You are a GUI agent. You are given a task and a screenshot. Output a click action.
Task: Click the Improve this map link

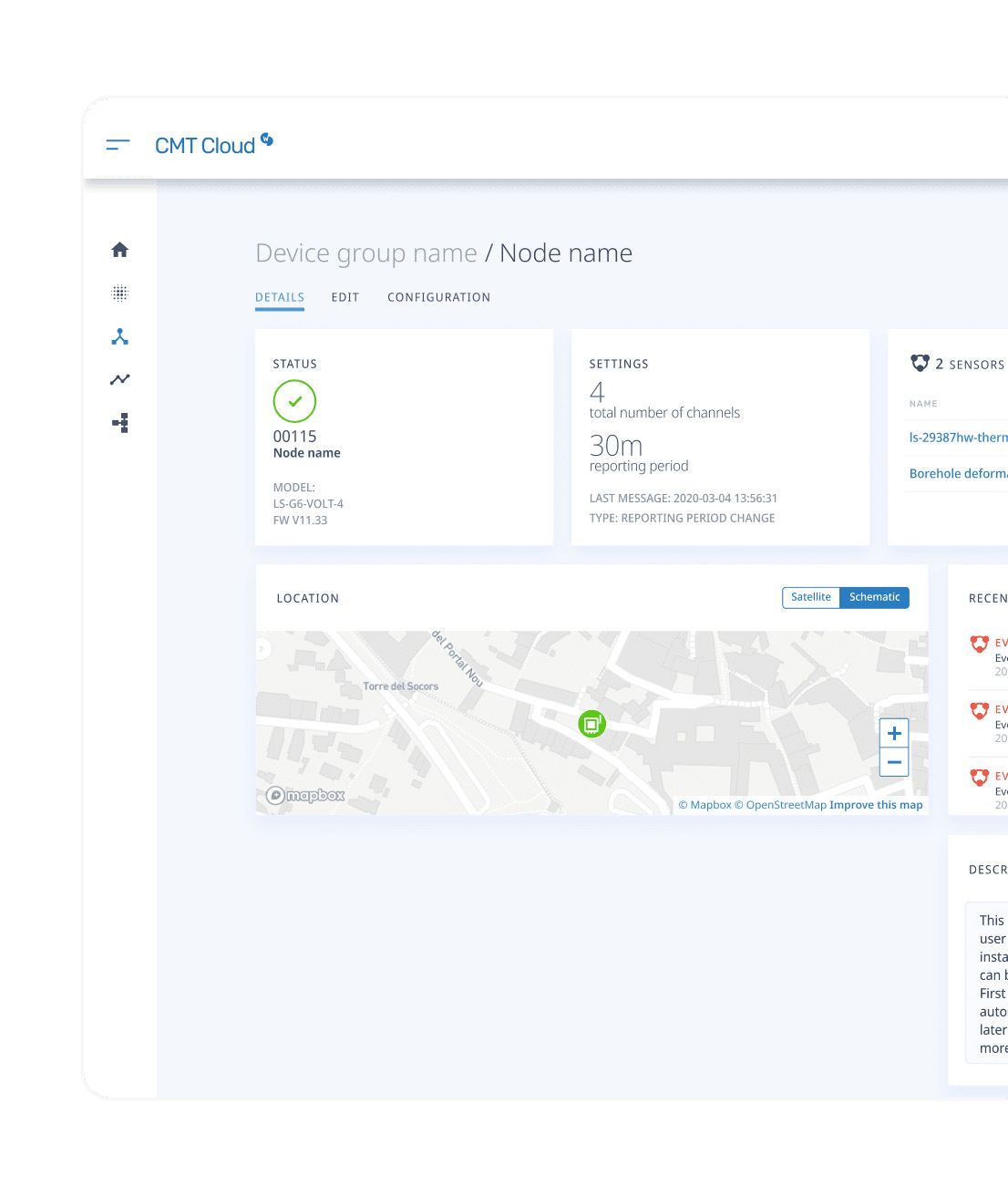[875, 805]
